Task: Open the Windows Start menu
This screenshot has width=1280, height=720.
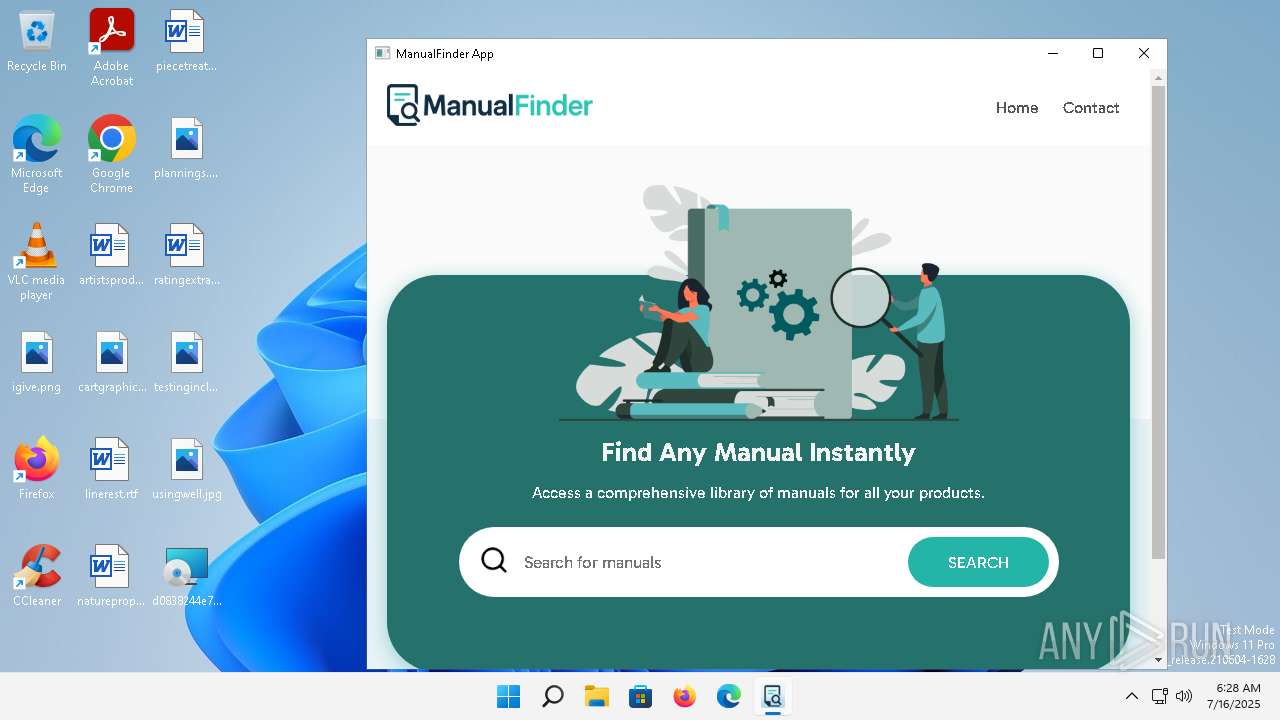Action: pos(508,696)
